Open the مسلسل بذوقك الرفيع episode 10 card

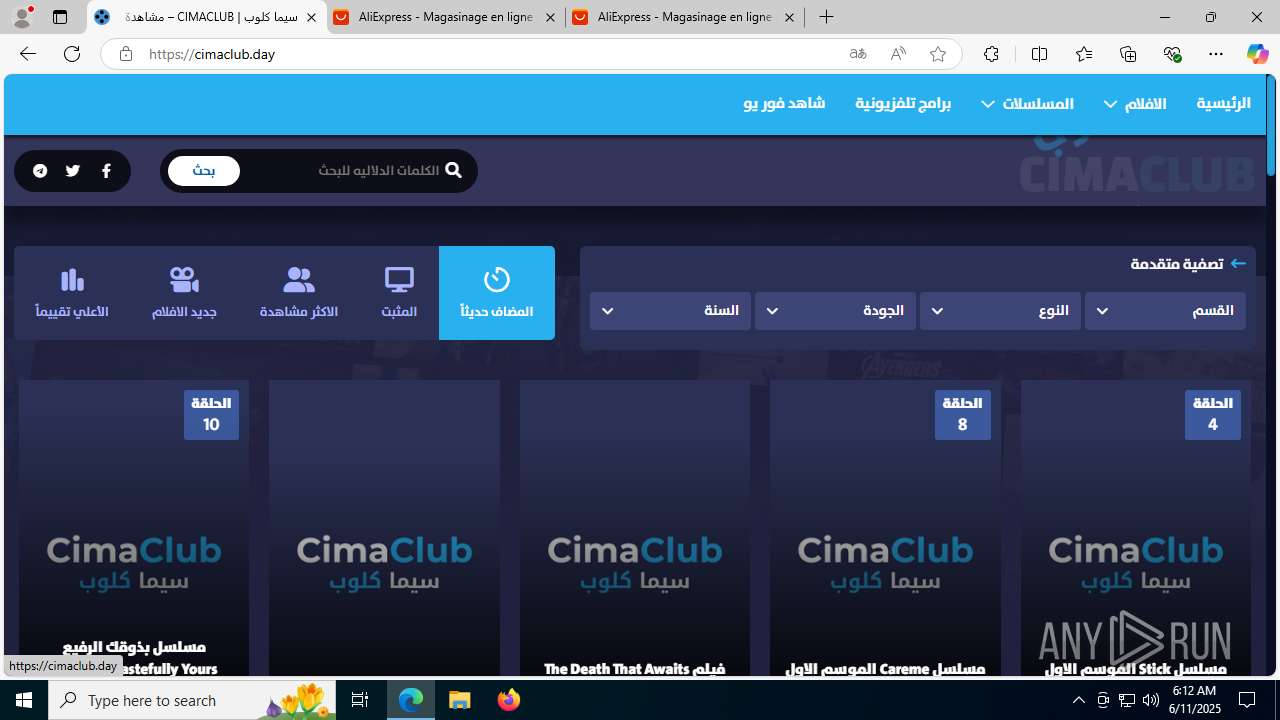click(x=134, y=528)
